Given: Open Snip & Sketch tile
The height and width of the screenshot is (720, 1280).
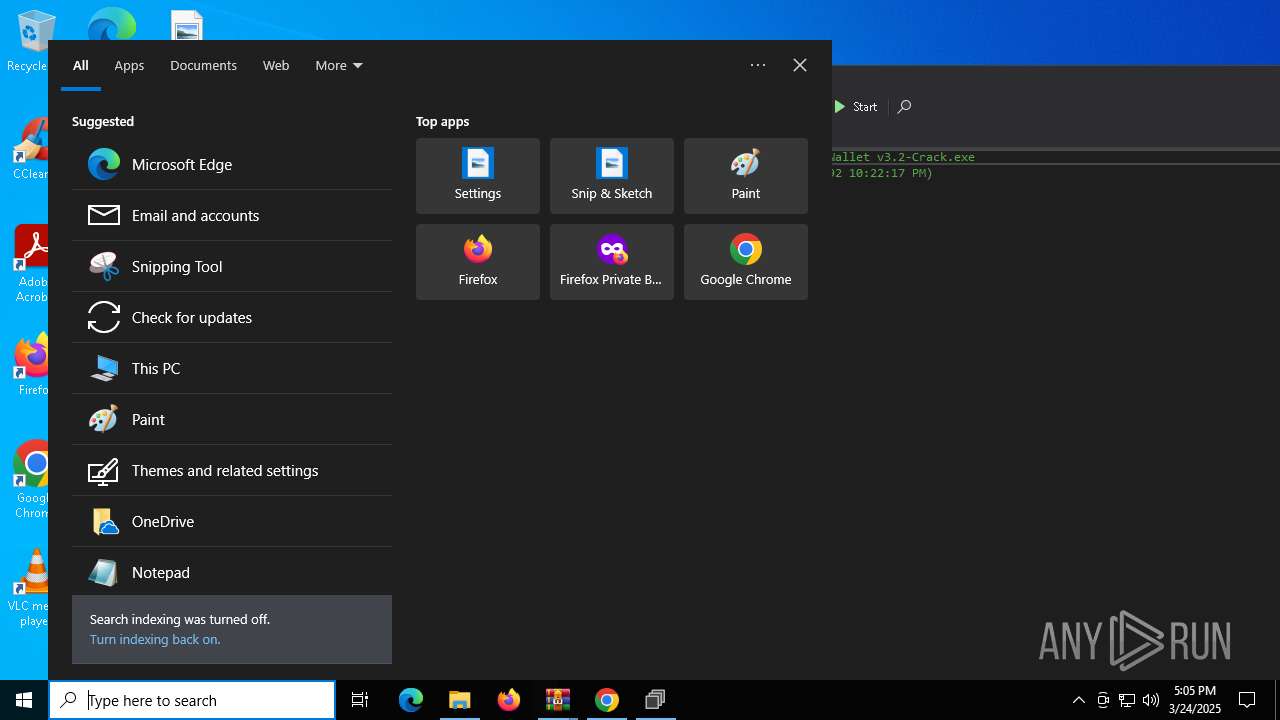Looking at the screenshot, I should [x=612, y=176].
